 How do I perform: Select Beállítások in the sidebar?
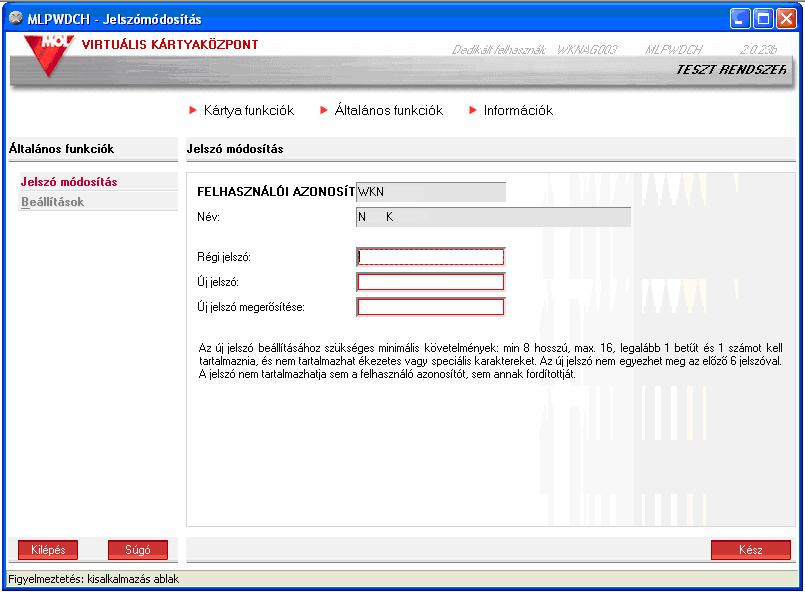pyautogui.click(x=52, y=202)
